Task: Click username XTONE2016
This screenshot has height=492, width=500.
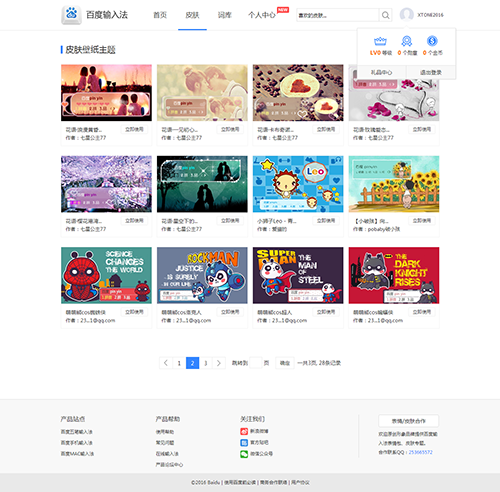Action: tap(430, 15)
